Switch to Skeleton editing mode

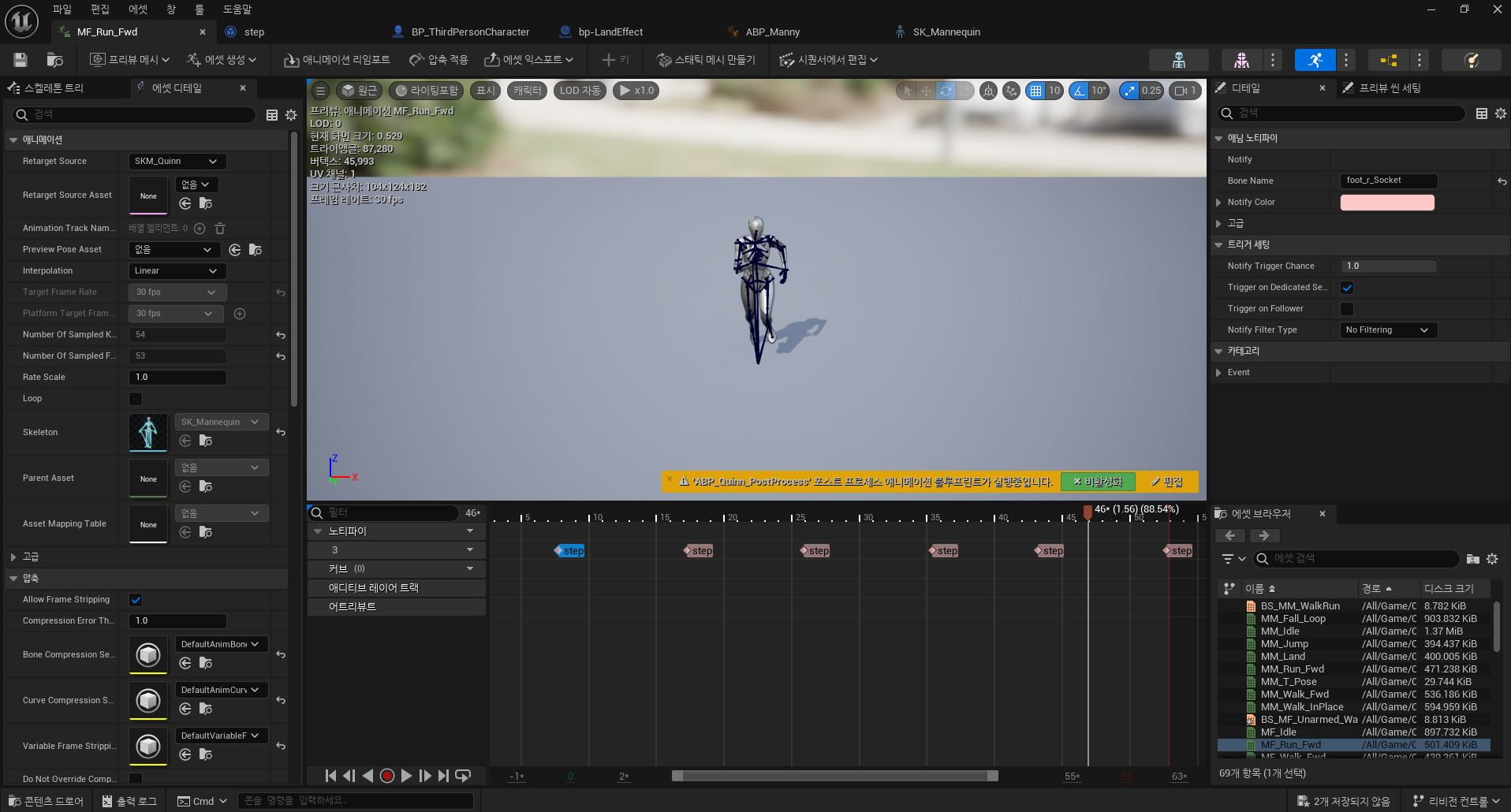point(1178,60)
